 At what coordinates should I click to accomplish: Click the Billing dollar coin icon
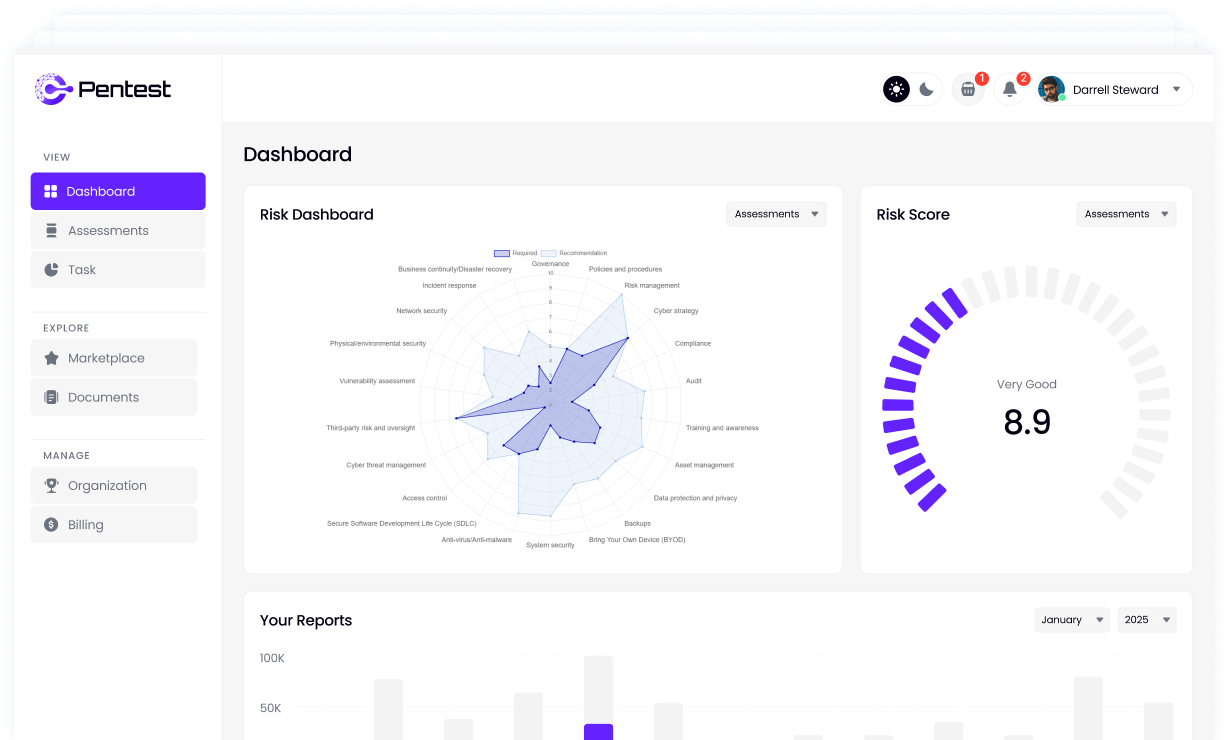tap(51, 524)
